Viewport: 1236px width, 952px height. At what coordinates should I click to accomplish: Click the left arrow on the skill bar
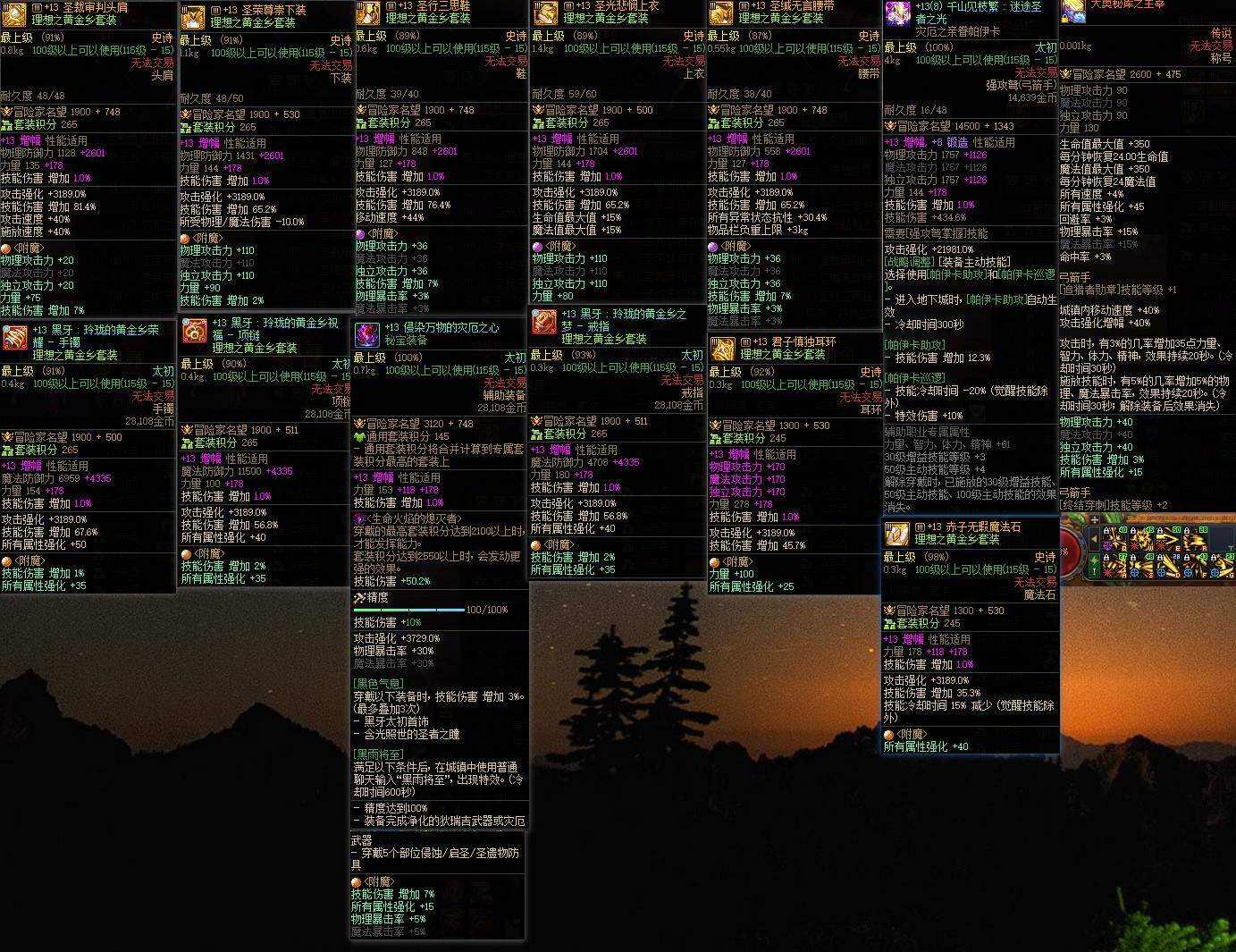(x=1095, y=539)
